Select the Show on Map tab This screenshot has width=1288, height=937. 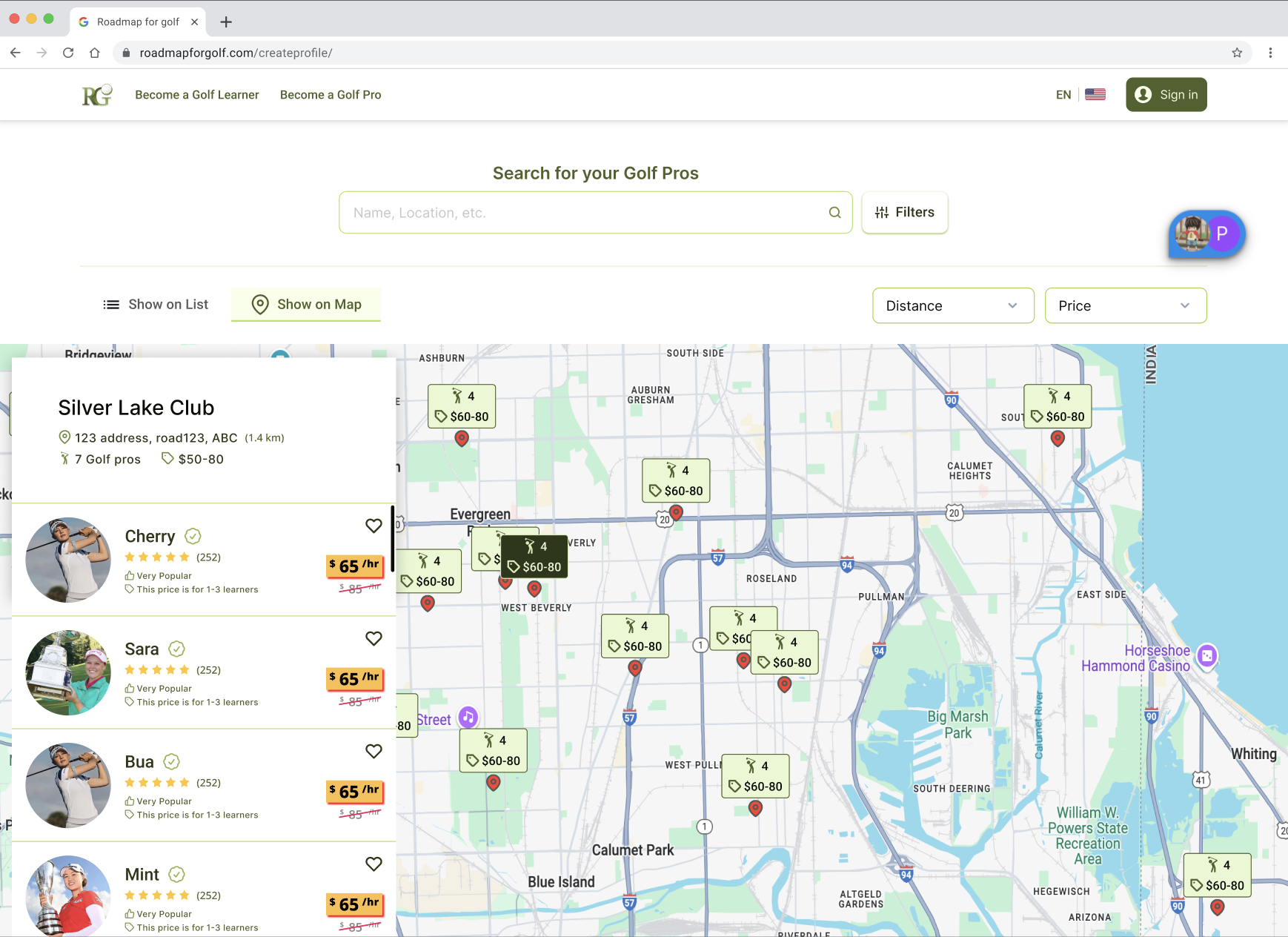(x=306, y=305)
